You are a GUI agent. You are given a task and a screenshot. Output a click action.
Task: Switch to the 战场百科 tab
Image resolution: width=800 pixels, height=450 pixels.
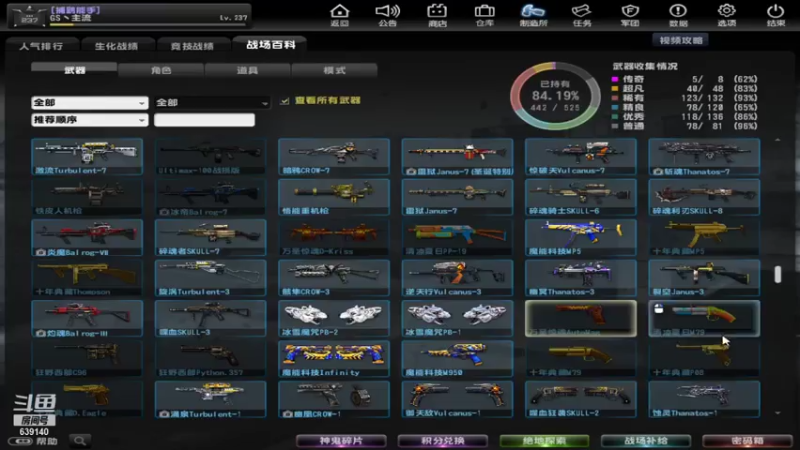(x=270, y=45)
